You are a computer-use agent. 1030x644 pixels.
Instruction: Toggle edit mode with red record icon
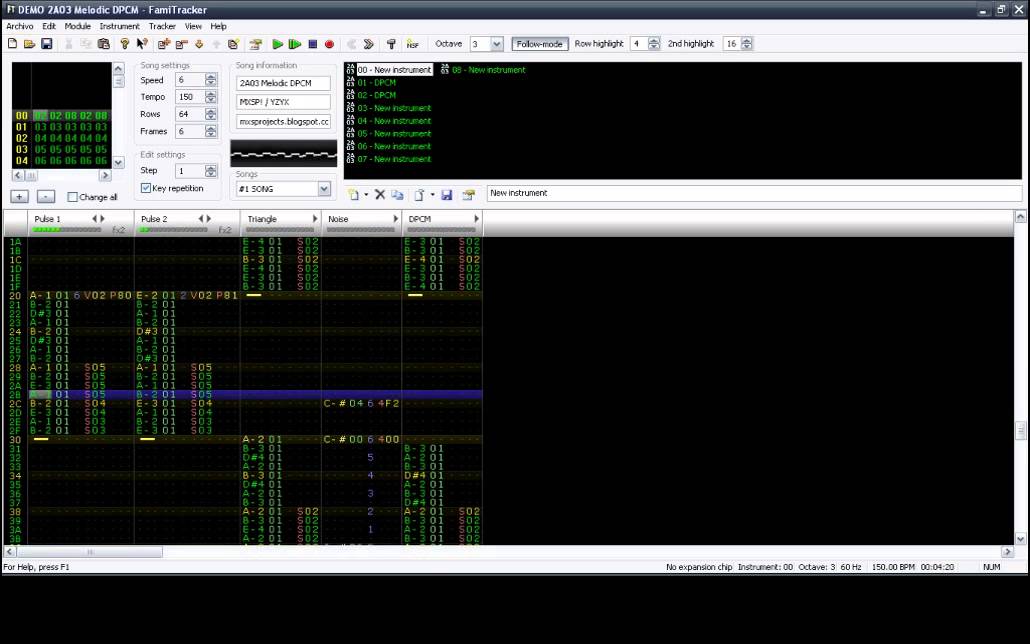click(330, 44)
